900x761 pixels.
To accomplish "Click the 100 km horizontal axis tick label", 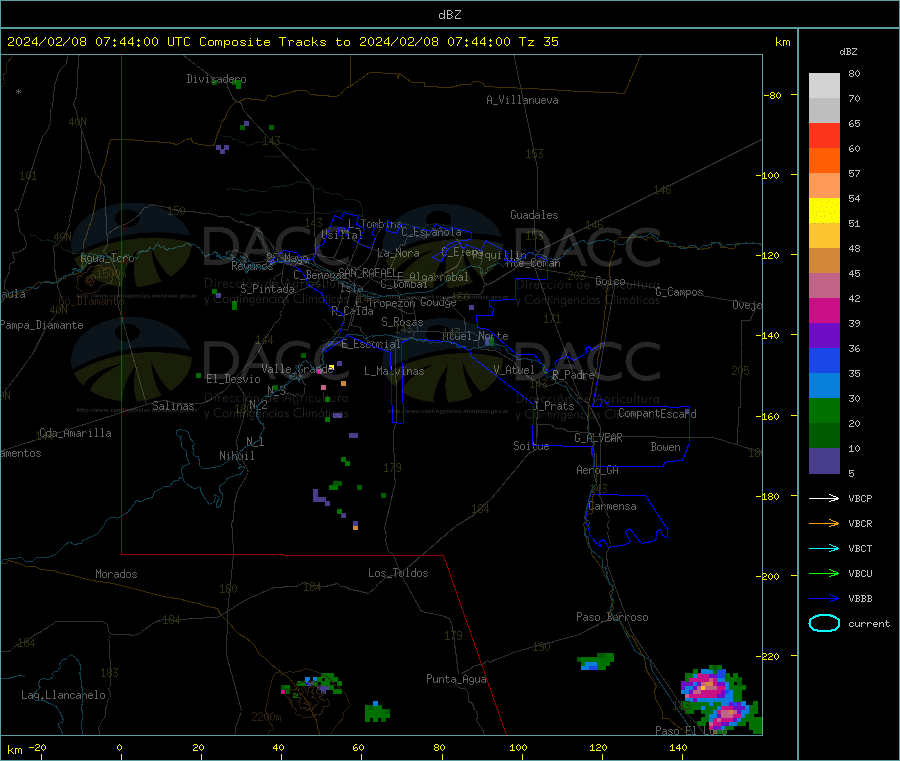I will click(518, 748).
